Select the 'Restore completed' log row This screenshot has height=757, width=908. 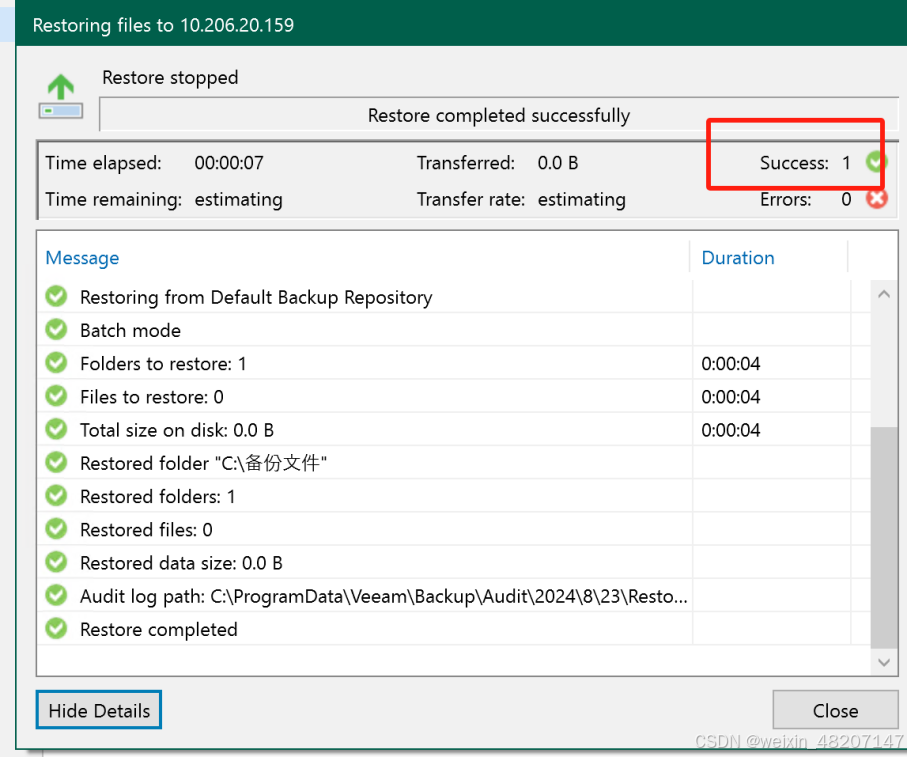(x=453, y=629)
